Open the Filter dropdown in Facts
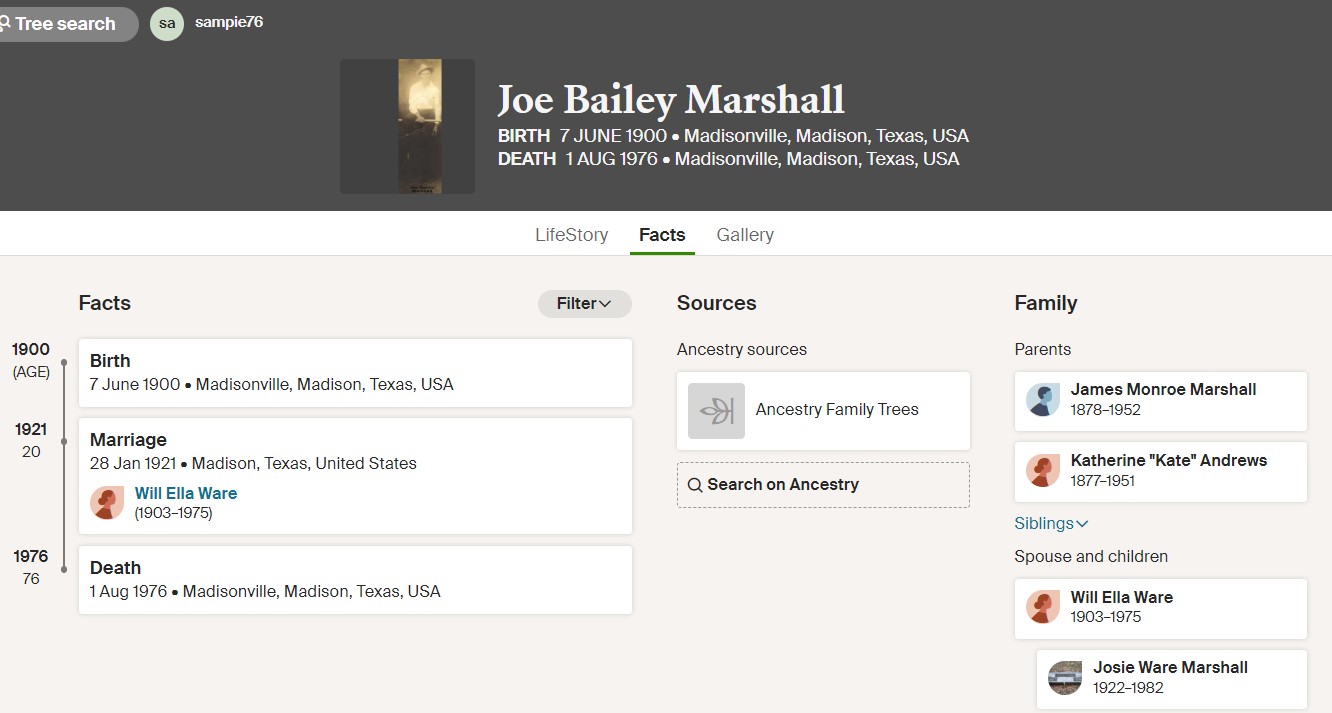The width and height of the screenshot is (1332, 713). pyautogui.click(x=585, y=304)
